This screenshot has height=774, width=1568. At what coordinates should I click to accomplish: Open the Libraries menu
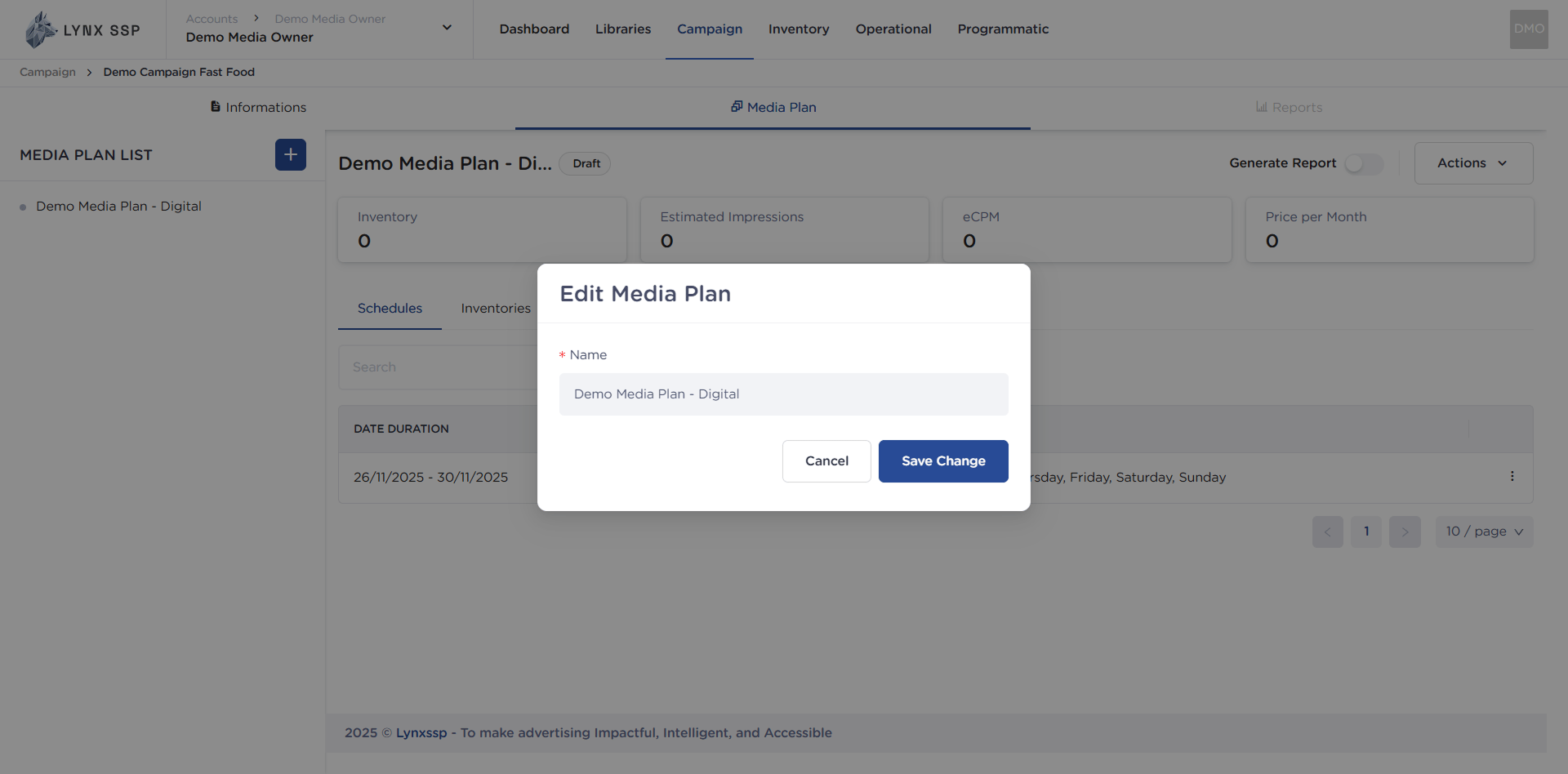coord(623,29)
